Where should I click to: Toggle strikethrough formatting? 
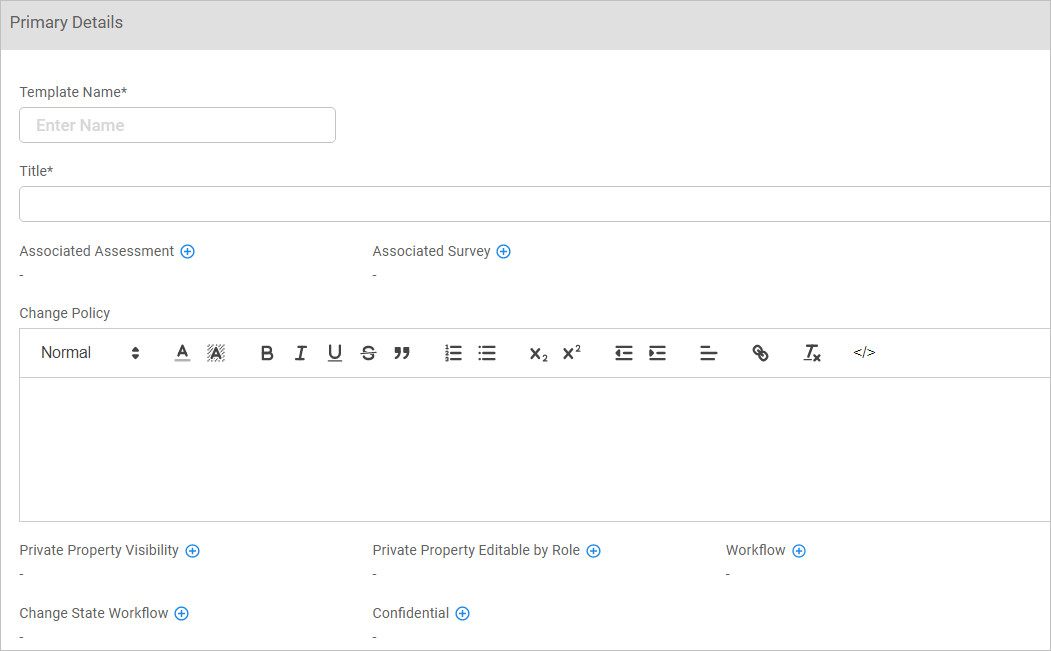[368, 353]
